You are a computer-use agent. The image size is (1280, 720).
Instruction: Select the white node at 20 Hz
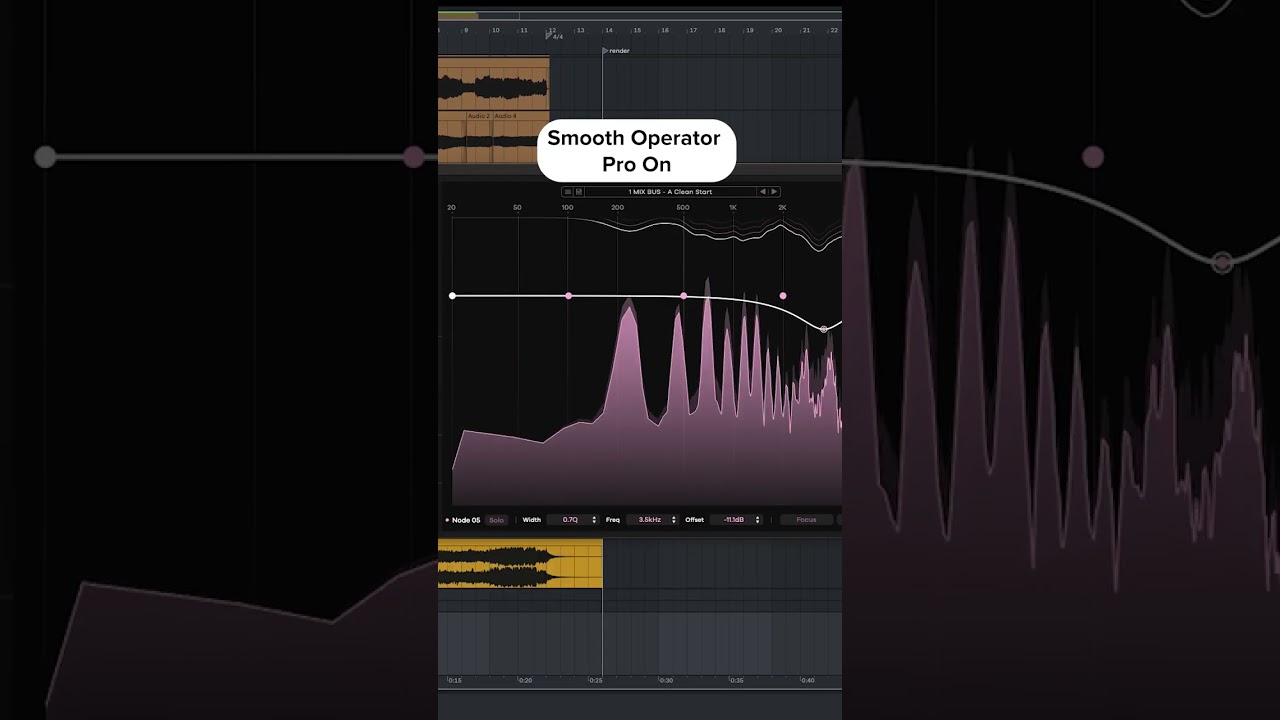tap(452, 296)
